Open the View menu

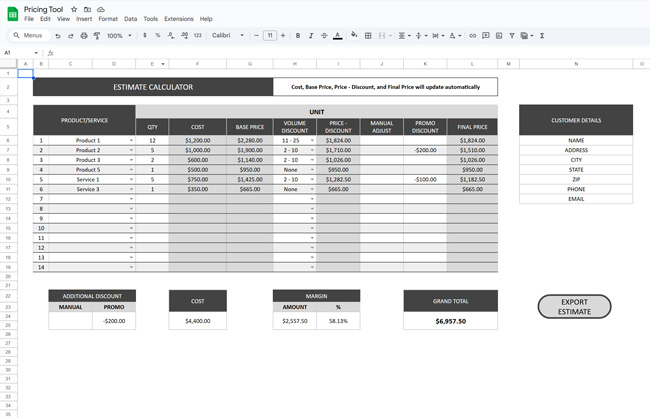(x=63, y=19)
